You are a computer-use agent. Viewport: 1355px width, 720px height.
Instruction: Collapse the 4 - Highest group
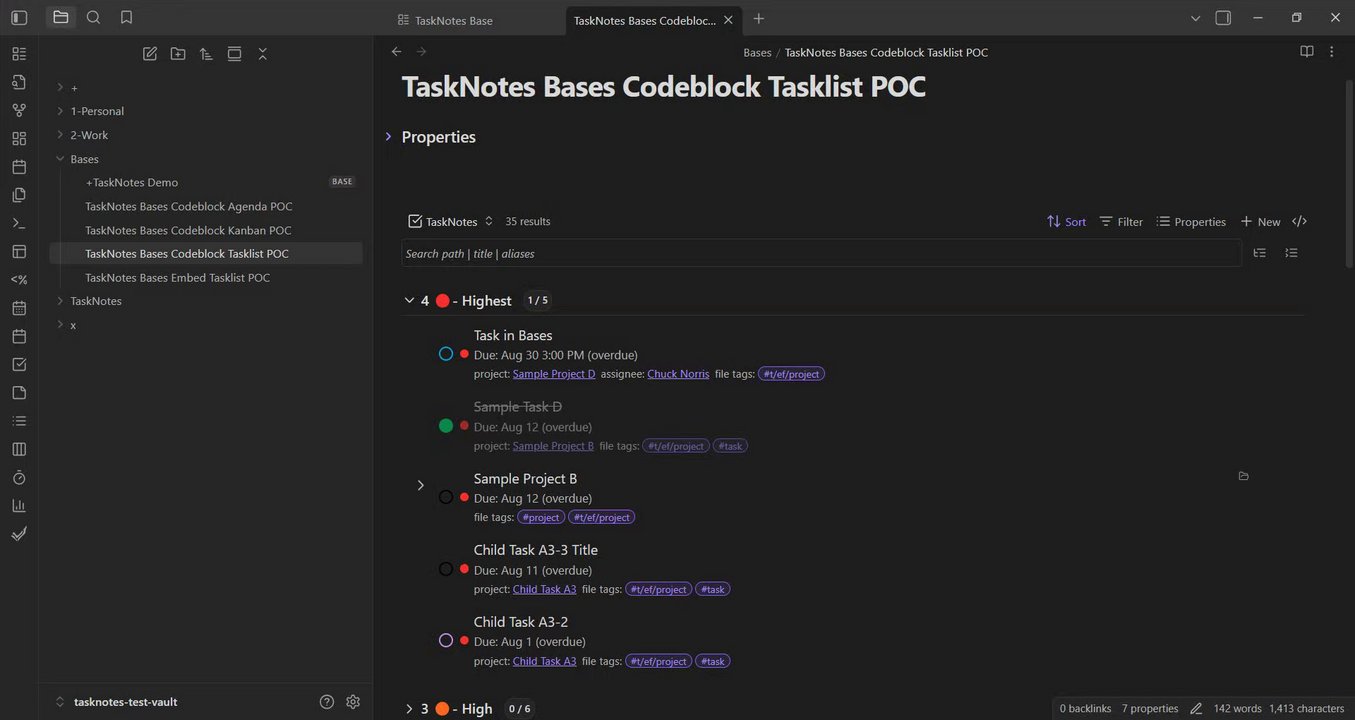pos(409,300)
